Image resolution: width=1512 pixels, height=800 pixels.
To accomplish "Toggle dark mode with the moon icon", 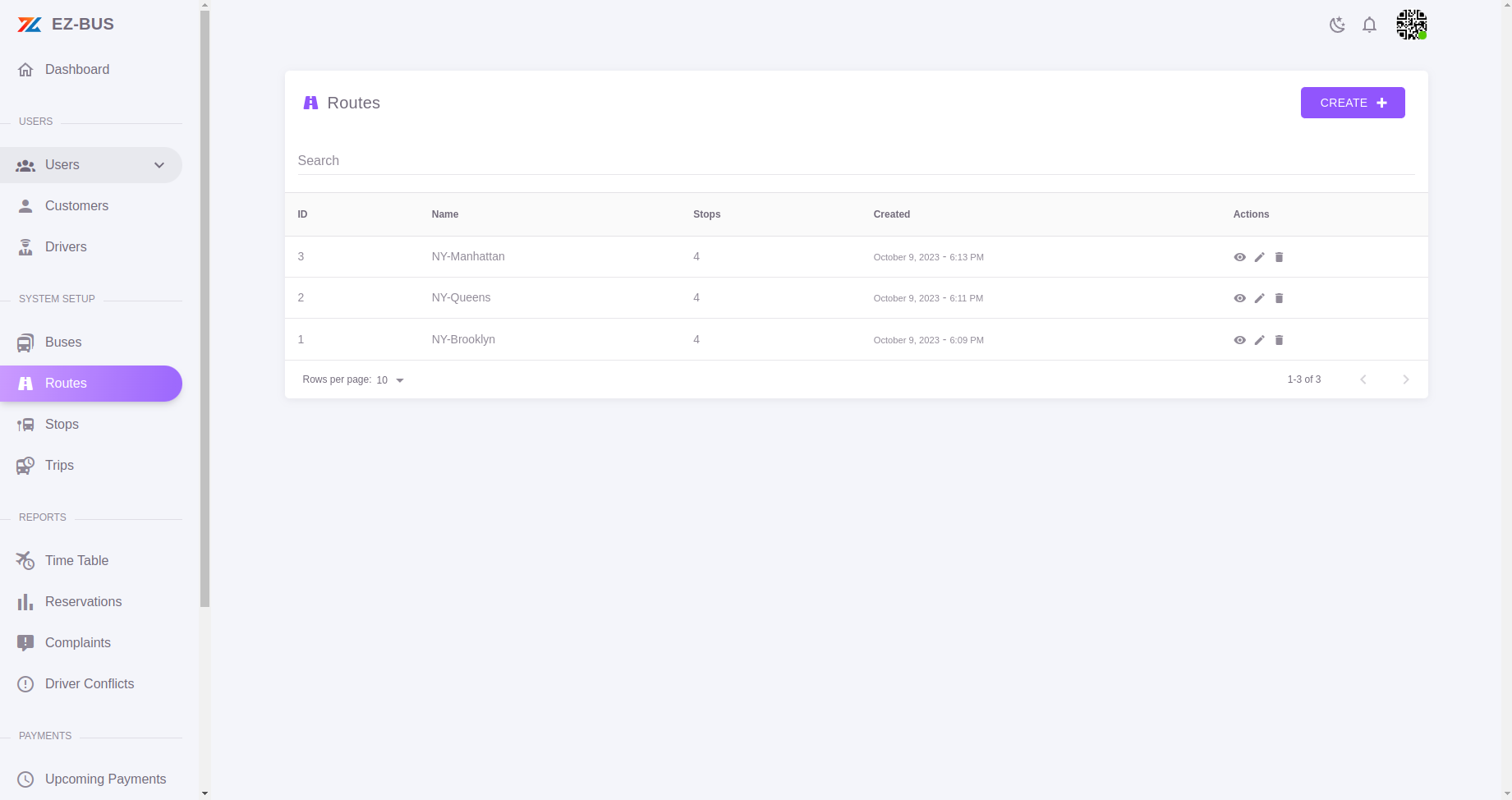I will (1337, 25).
